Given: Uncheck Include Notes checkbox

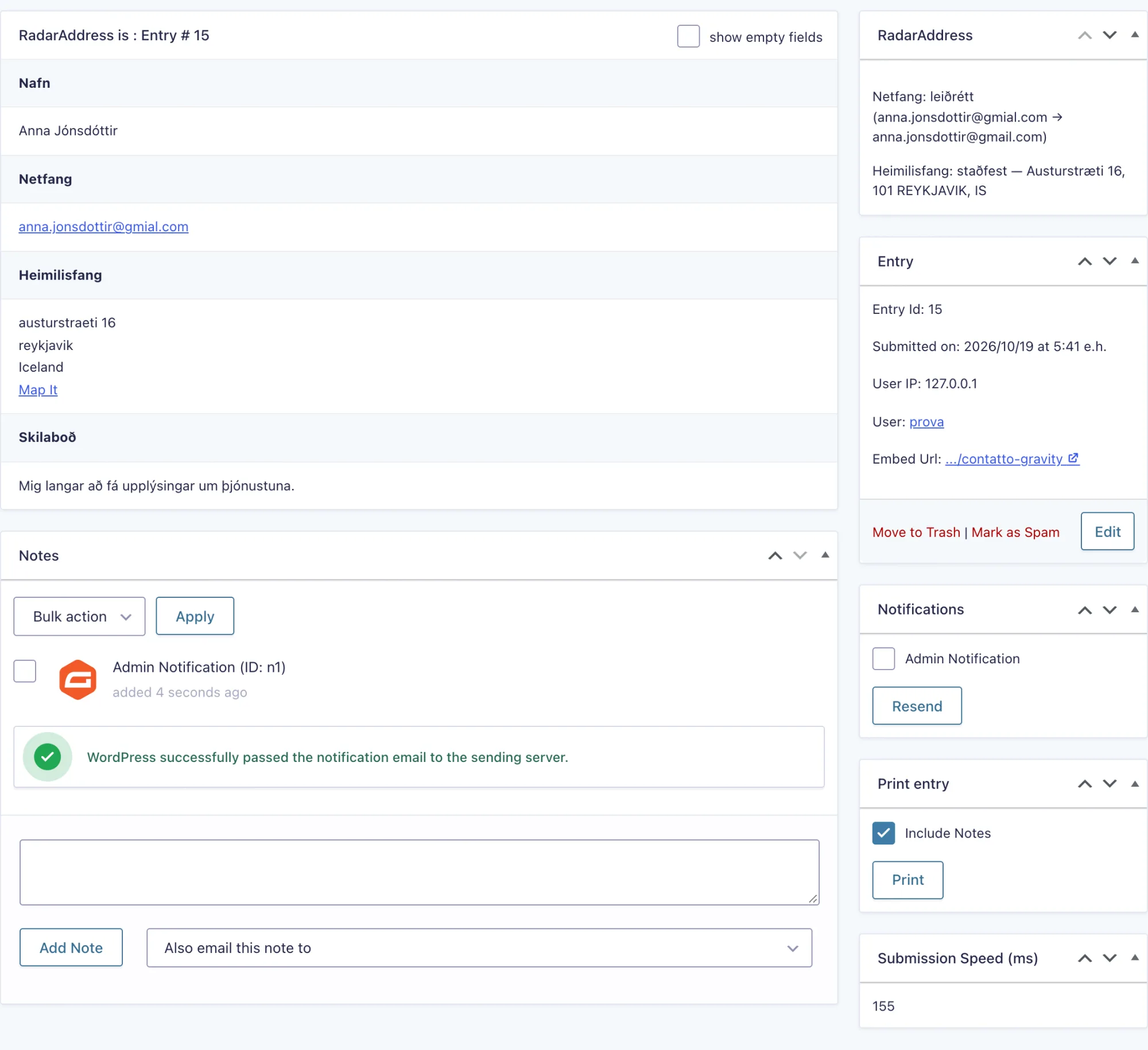Looking at the screenshot, I should 883,833.
